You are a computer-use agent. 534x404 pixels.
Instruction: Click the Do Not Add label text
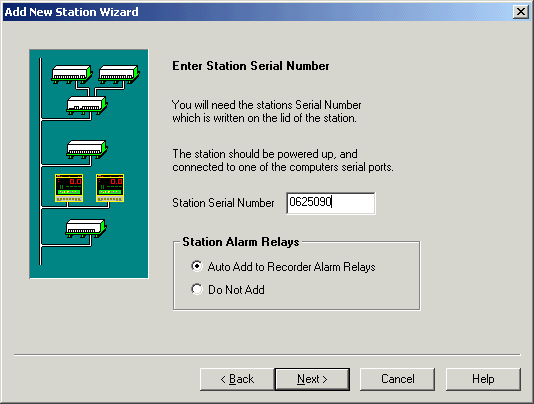coord(236,290)
